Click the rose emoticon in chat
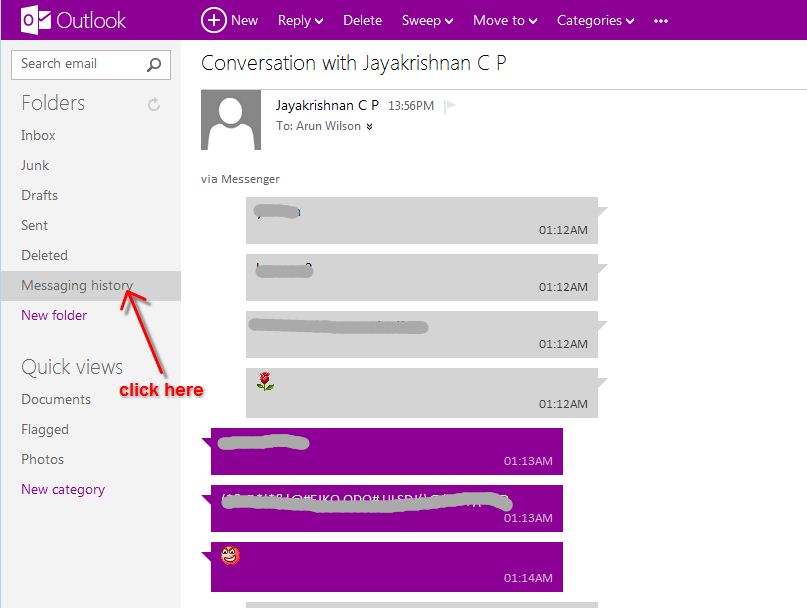Image resolution: width=807 pixels, height=608 pixels. pyautogui.click(x=265, y=382)
